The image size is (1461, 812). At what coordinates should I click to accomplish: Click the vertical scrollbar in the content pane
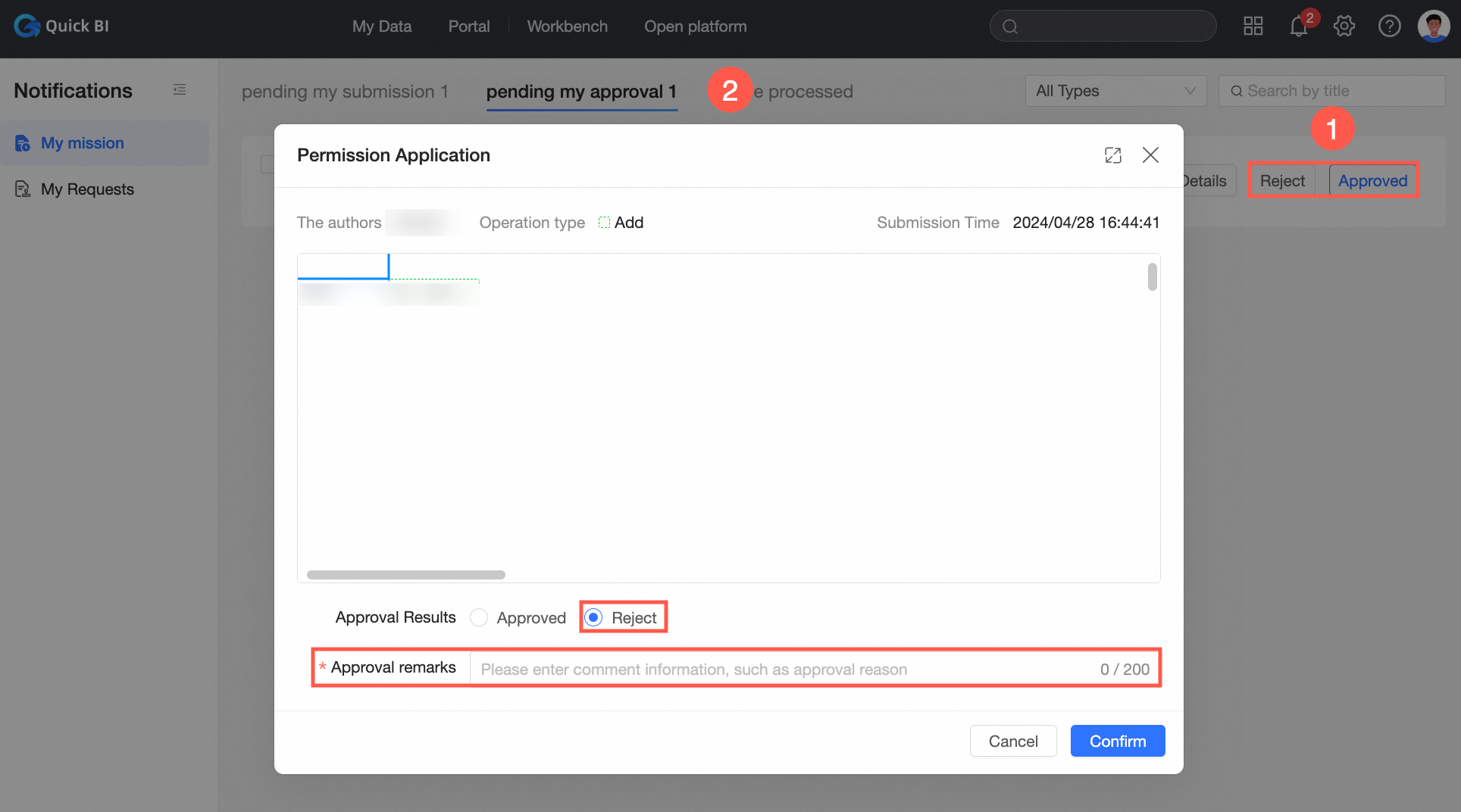(x=1153, y=276)
